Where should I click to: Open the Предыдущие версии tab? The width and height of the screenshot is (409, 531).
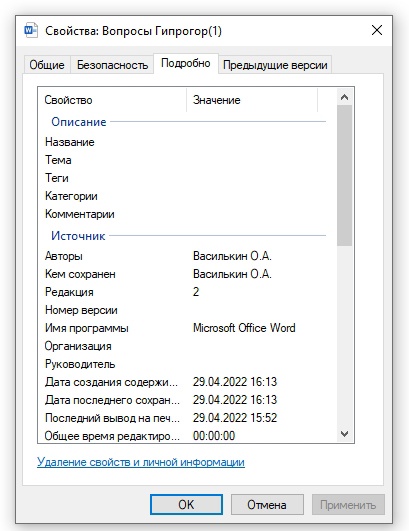(275, 65)
